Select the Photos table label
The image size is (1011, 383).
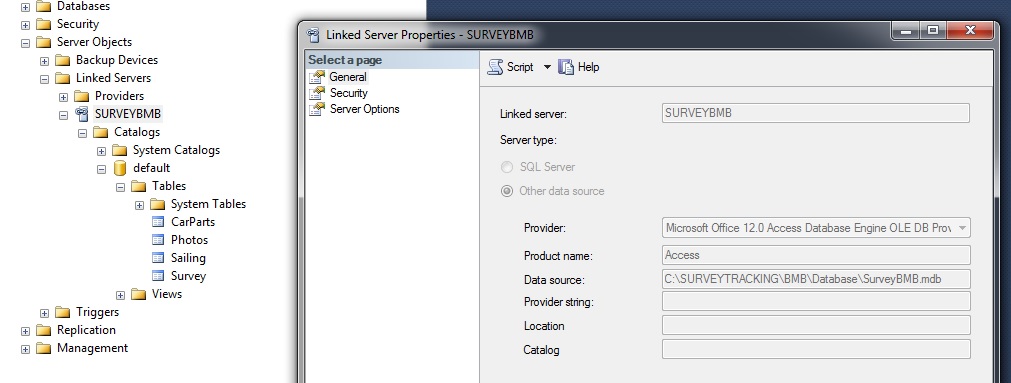click(x=190, y=240)
